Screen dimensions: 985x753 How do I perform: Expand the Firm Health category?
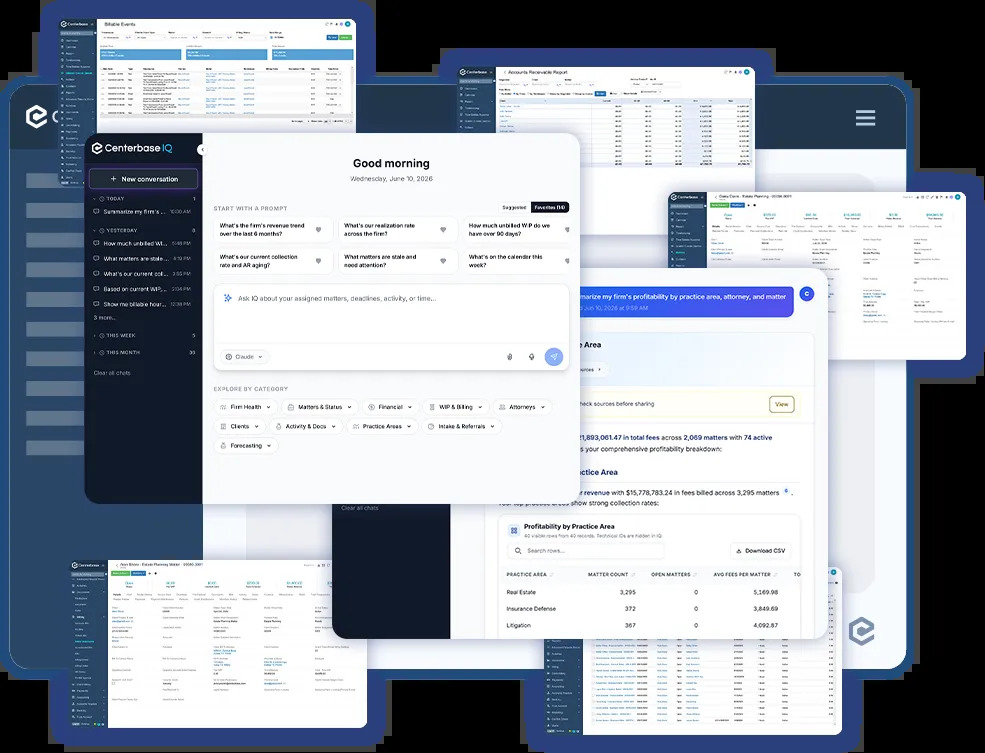pyautogui.click(x=246, y=407)
